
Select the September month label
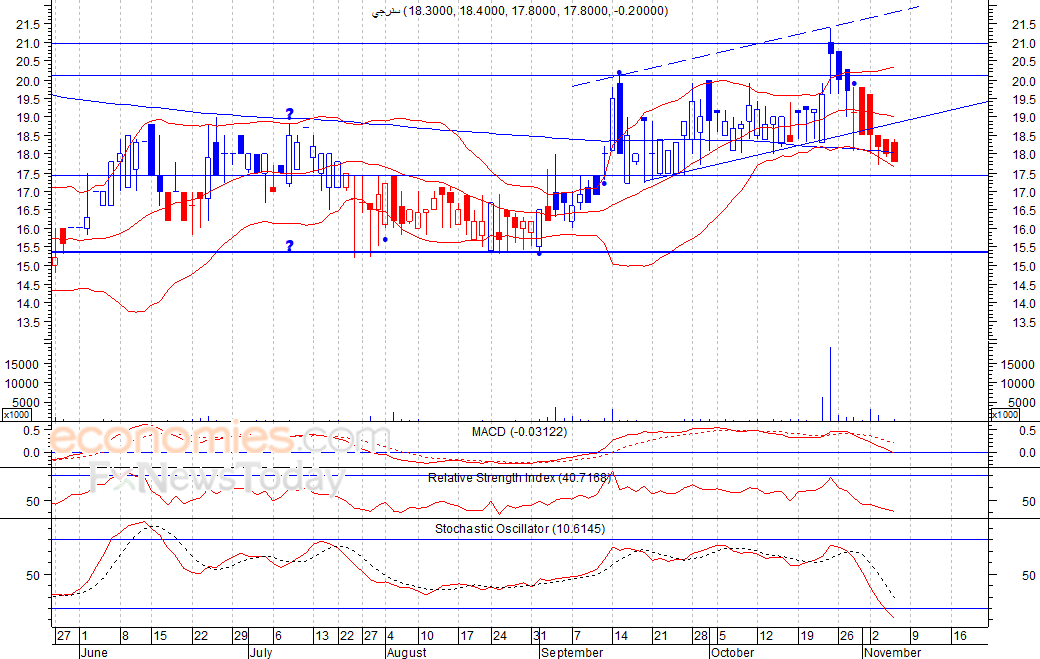(x=572, y=652)
